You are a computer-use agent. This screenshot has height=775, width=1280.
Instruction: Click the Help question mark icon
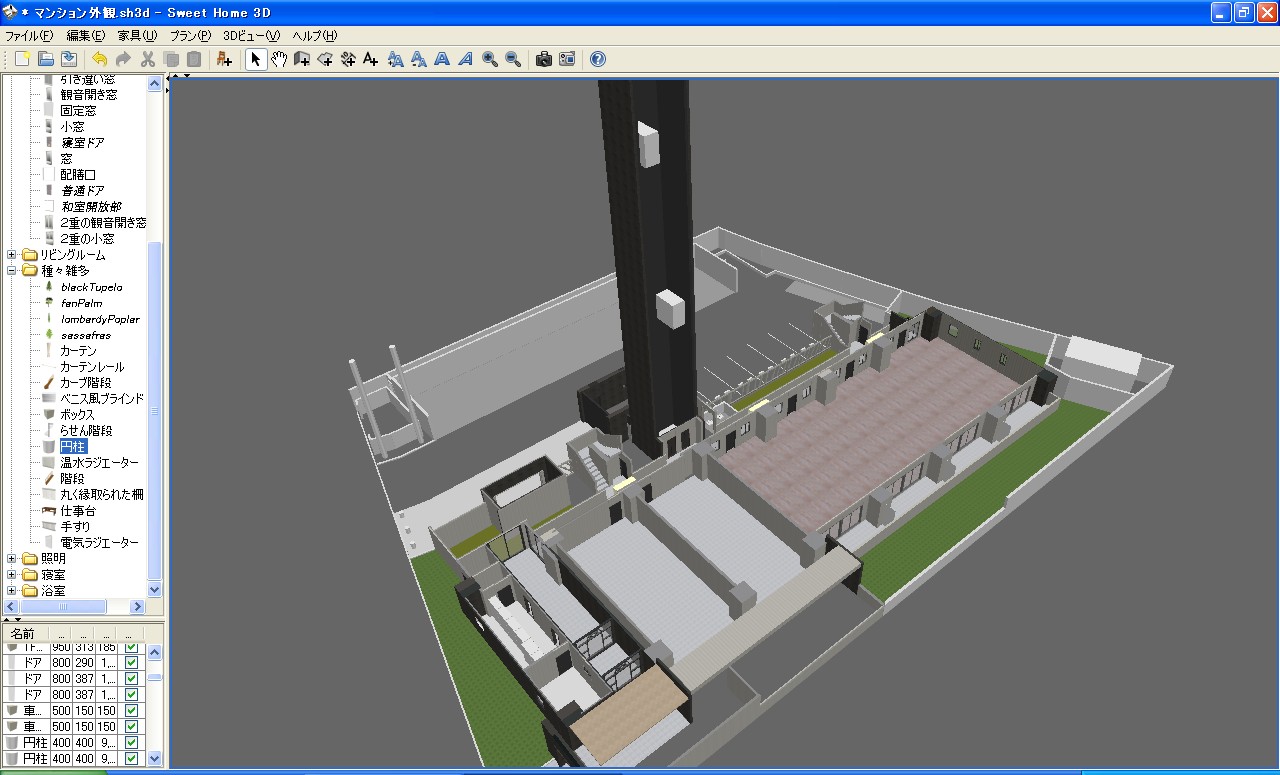tap(598, 60)
